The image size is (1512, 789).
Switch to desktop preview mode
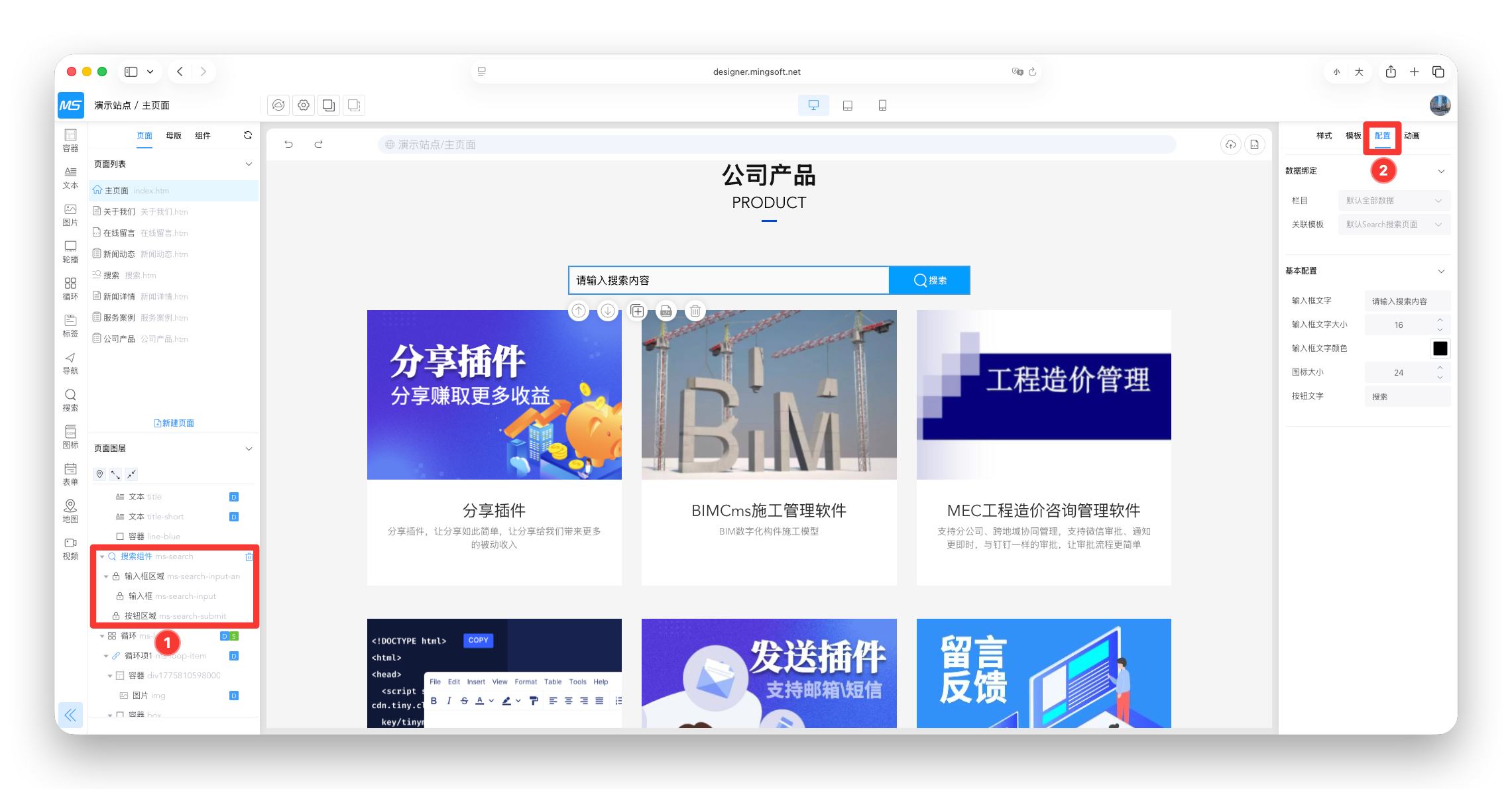(x=813, y=105)
